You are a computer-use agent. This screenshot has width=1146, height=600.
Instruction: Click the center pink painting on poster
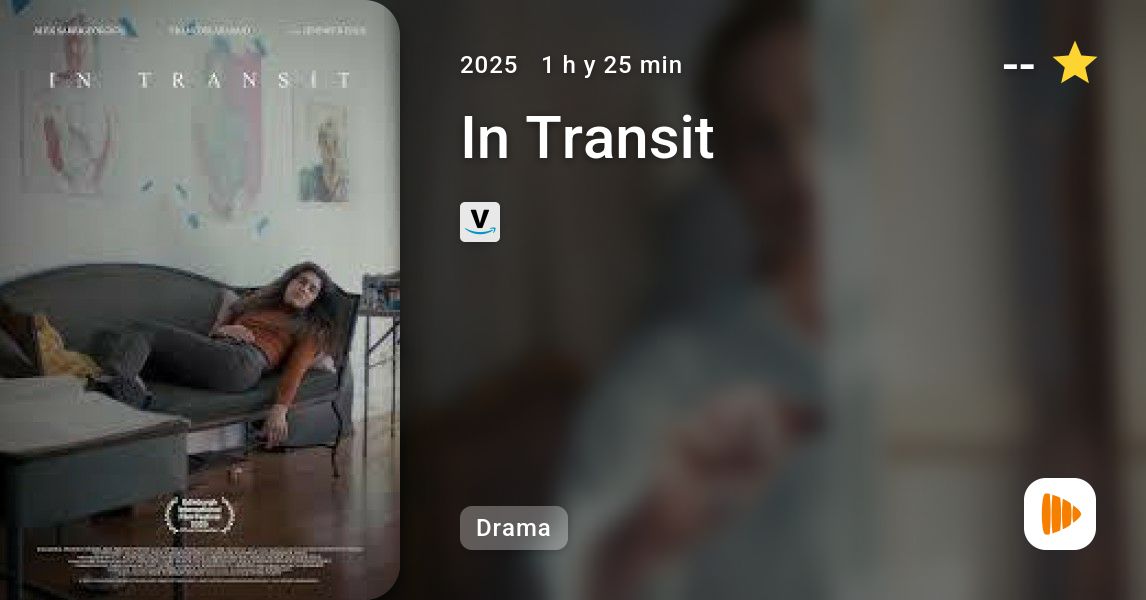click(x=228, y=128)
